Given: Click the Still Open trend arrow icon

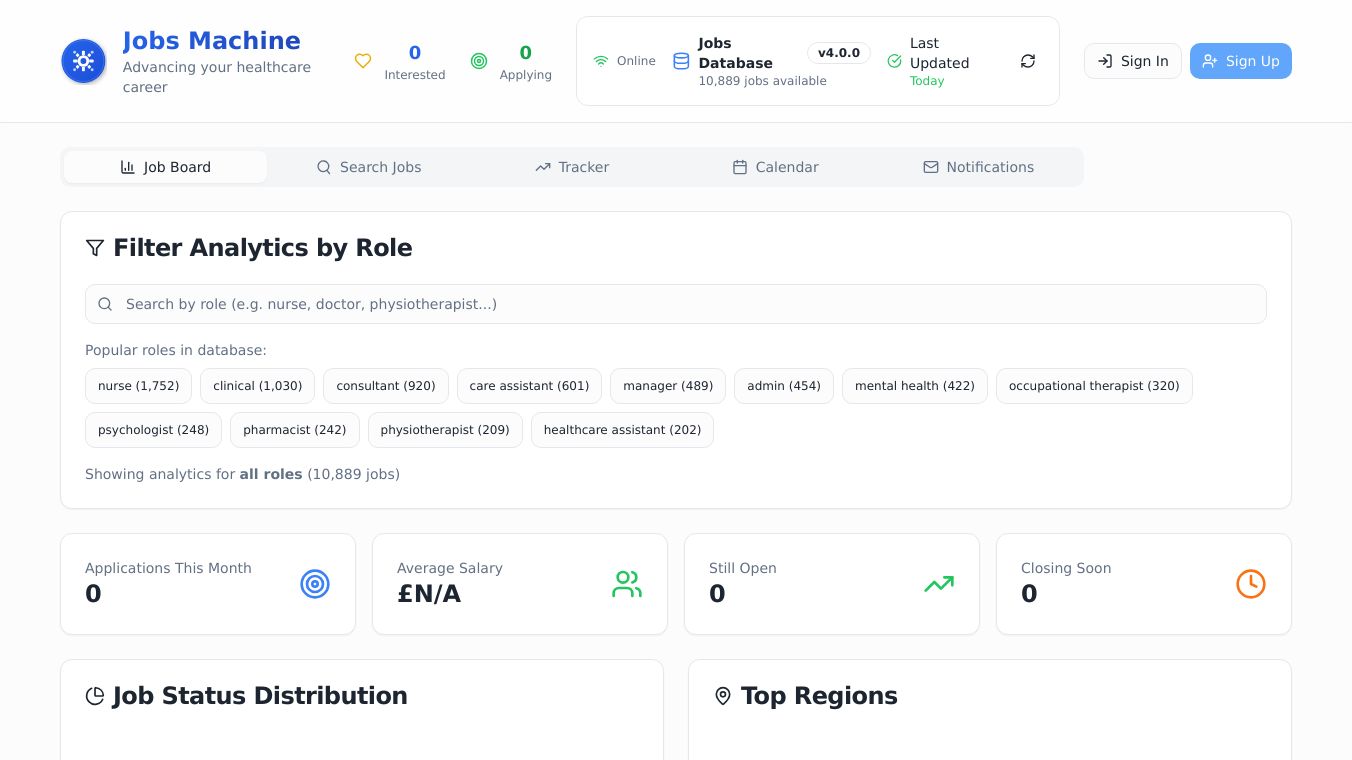Looking at the screenshot, I should click(939, 584).
